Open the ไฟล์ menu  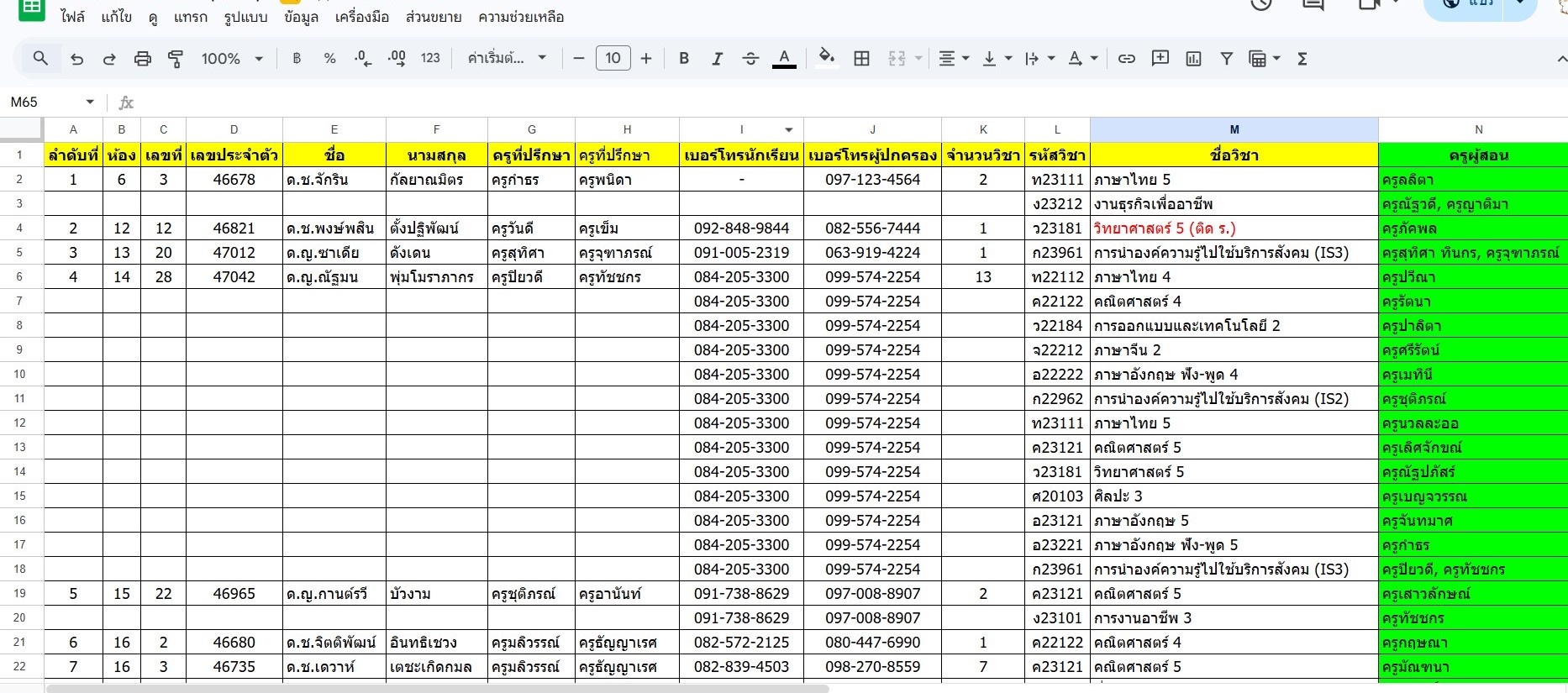72,17
